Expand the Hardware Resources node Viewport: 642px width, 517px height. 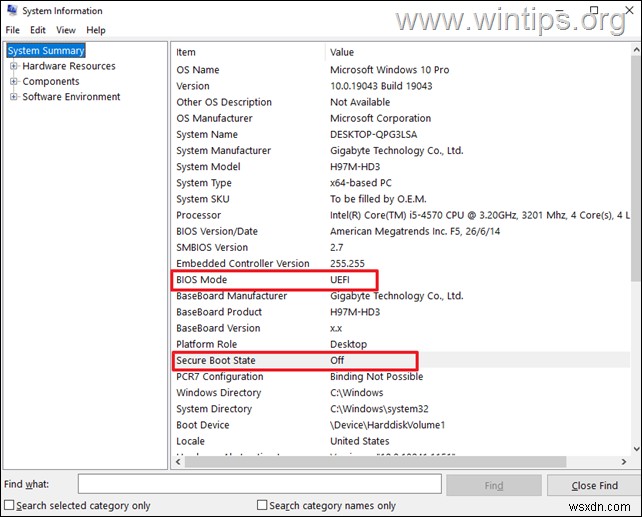14,66
